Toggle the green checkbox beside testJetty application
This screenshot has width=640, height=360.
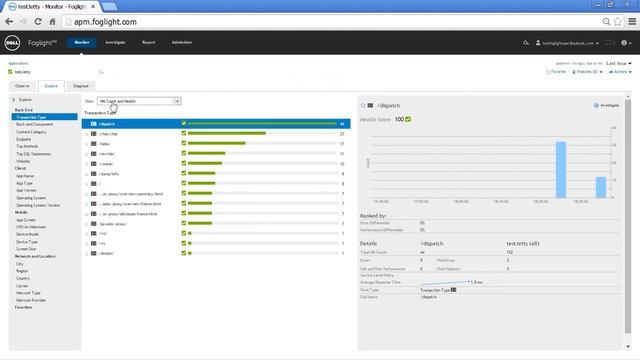(x=10, y=72)
